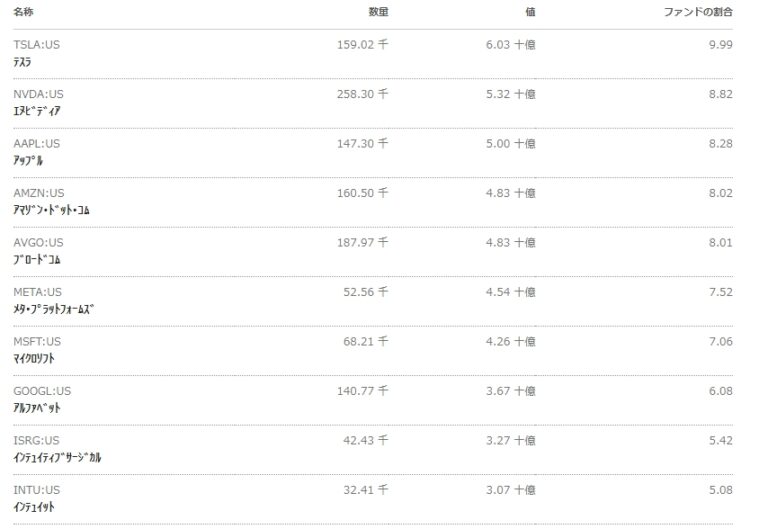Image resolution: width=768 pixels, height=529 pixels.
Task: Open the GOOGL:US ticker link
Action: tap(42, 391)
